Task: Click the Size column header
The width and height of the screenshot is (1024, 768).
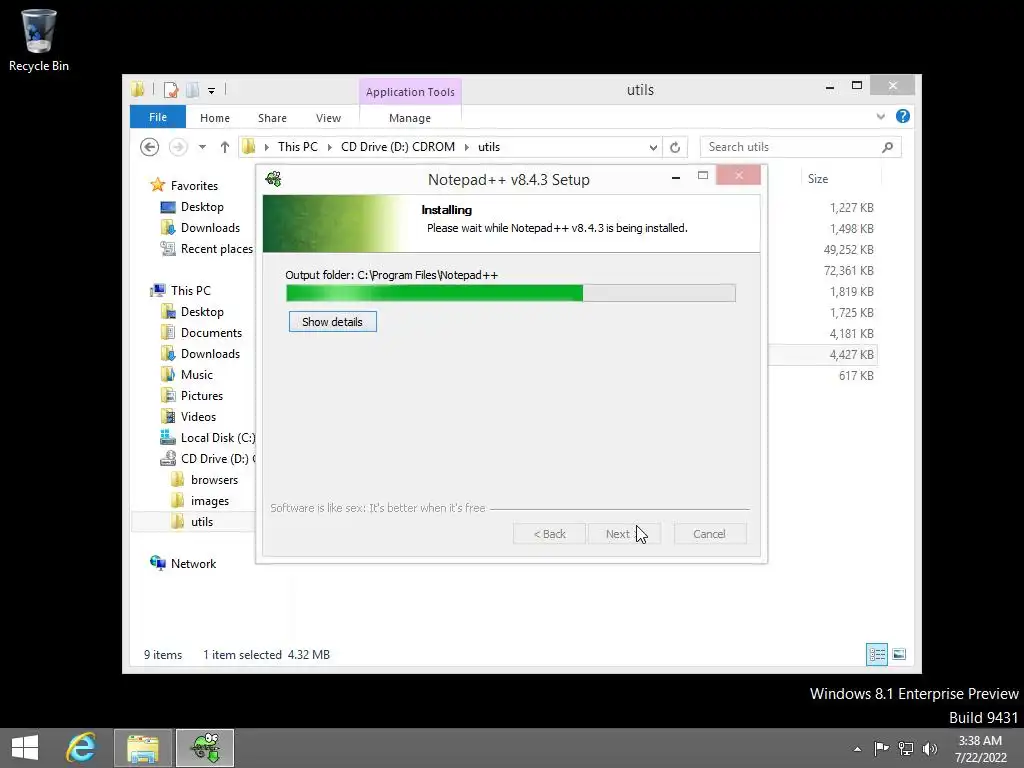Action: [x=818, y=178]
